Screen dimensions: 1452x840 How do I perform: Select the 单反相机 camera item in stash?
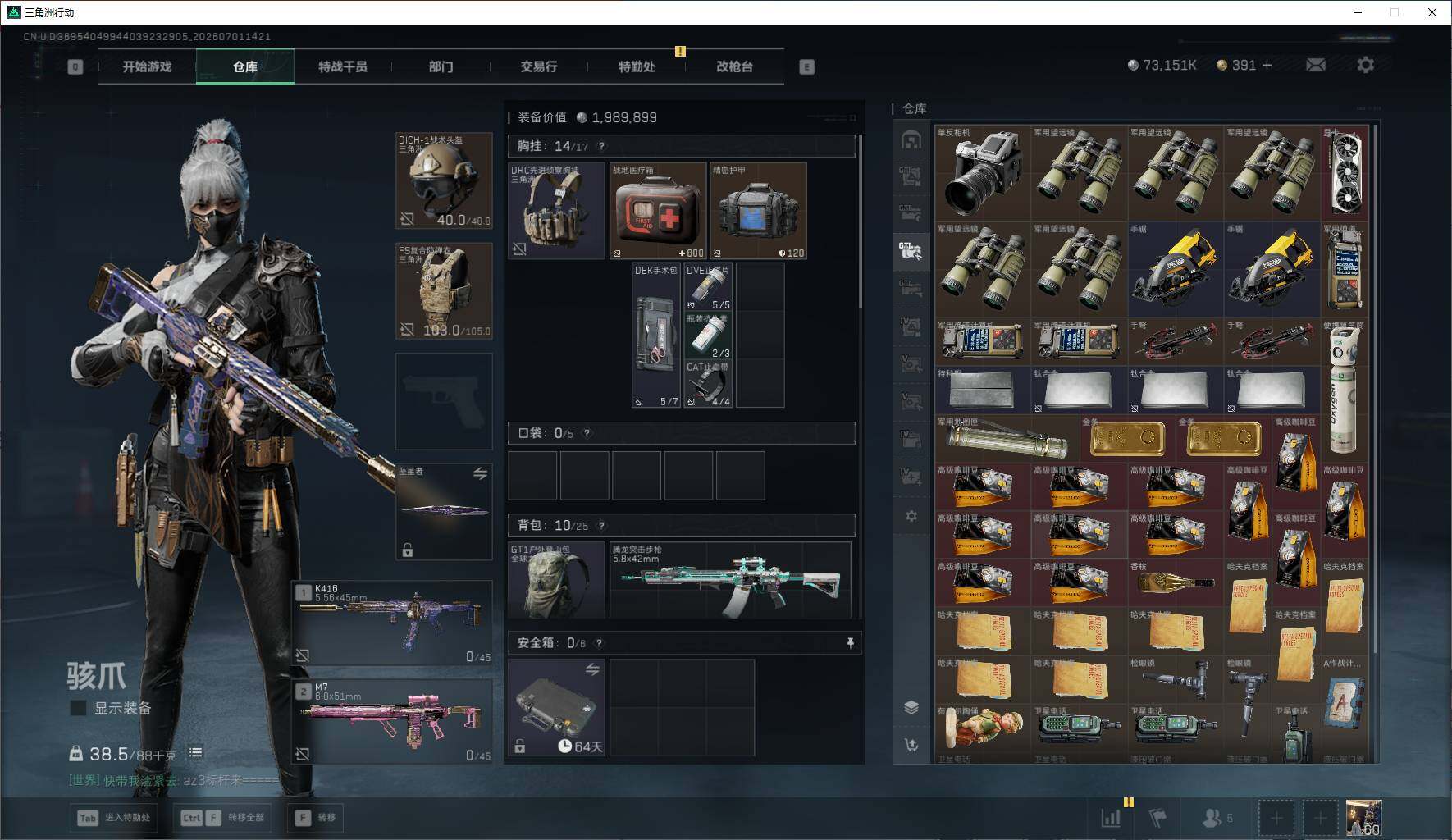pos(982,173)
